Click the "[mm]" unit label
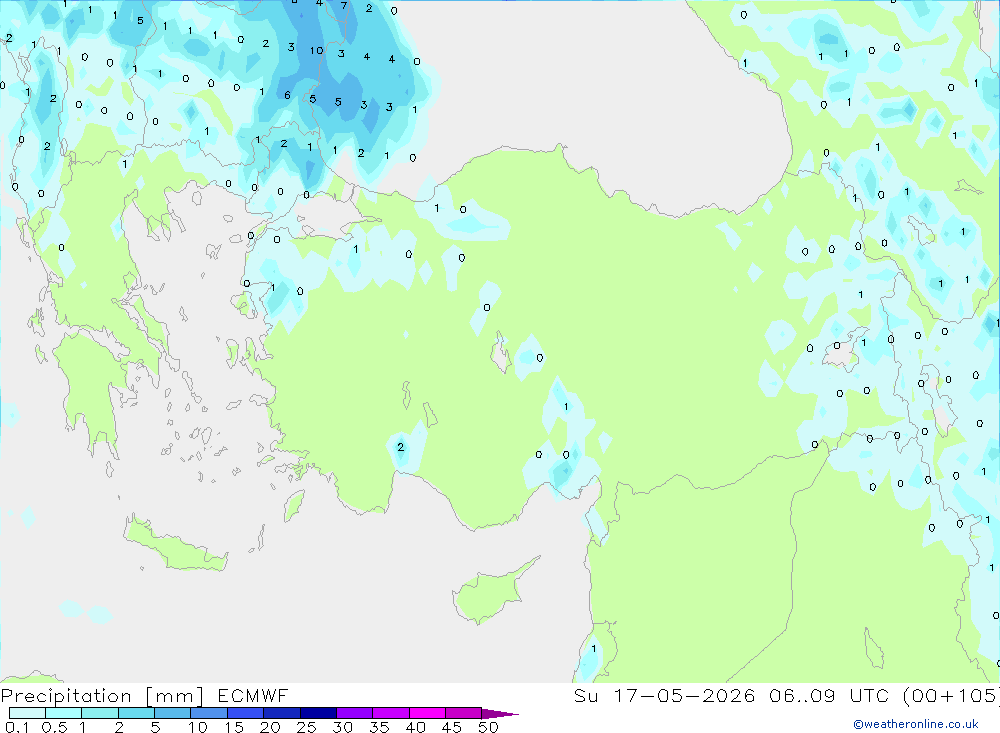The width and height of the screenshot is (1000, 733). pos(175,696)
